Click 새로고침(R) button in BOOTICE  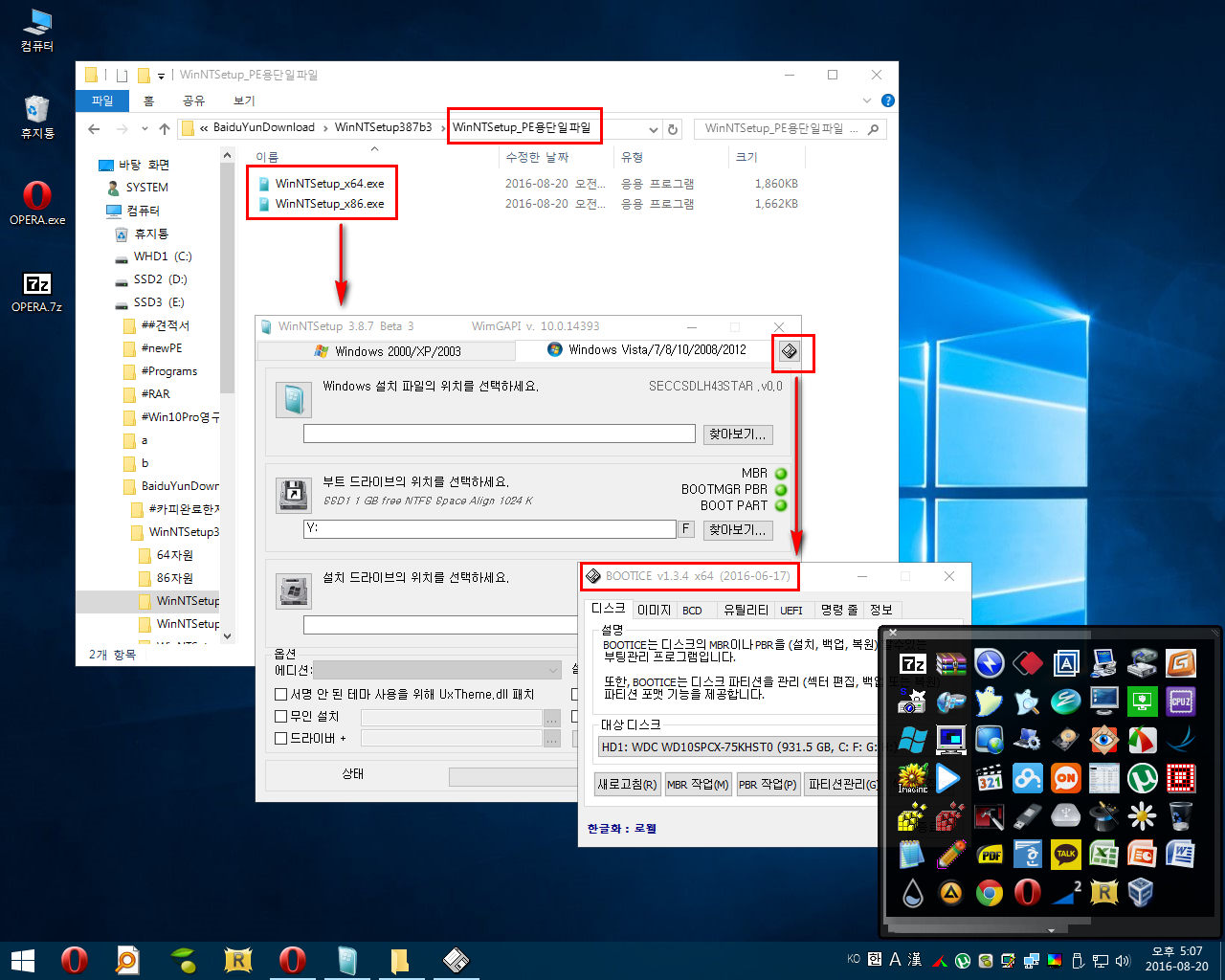tap(627, 784)
